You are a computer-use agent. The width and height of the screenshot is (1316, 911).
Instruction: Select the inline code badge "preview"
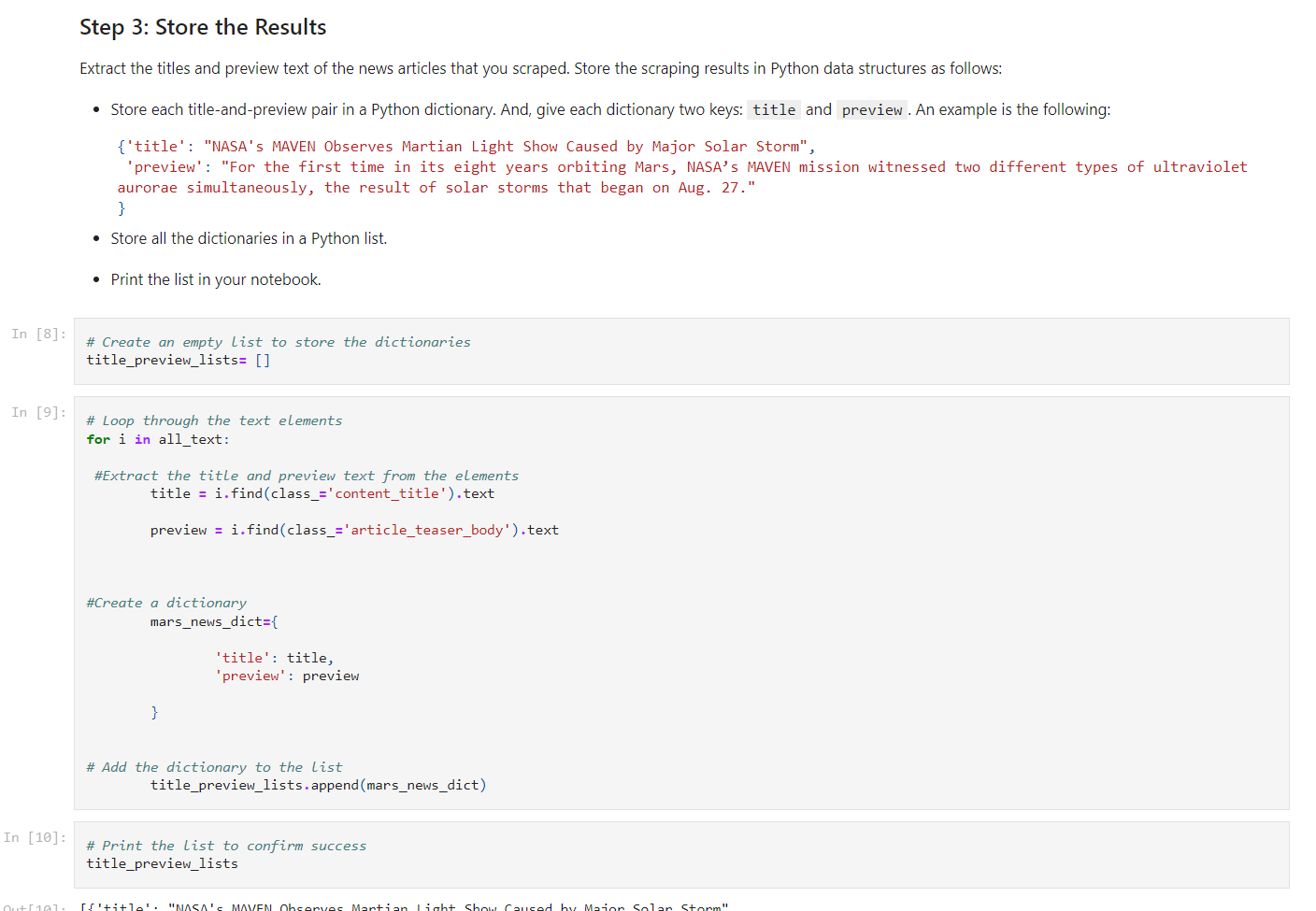(x=871, y=109)
